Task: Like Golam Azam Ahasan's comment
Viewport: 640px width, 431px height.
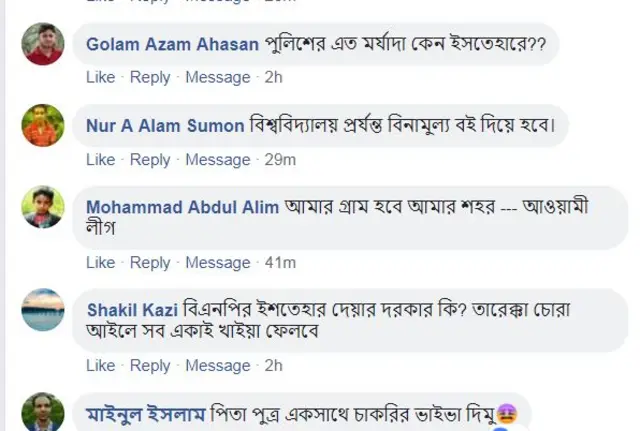Action: point(100,77)
